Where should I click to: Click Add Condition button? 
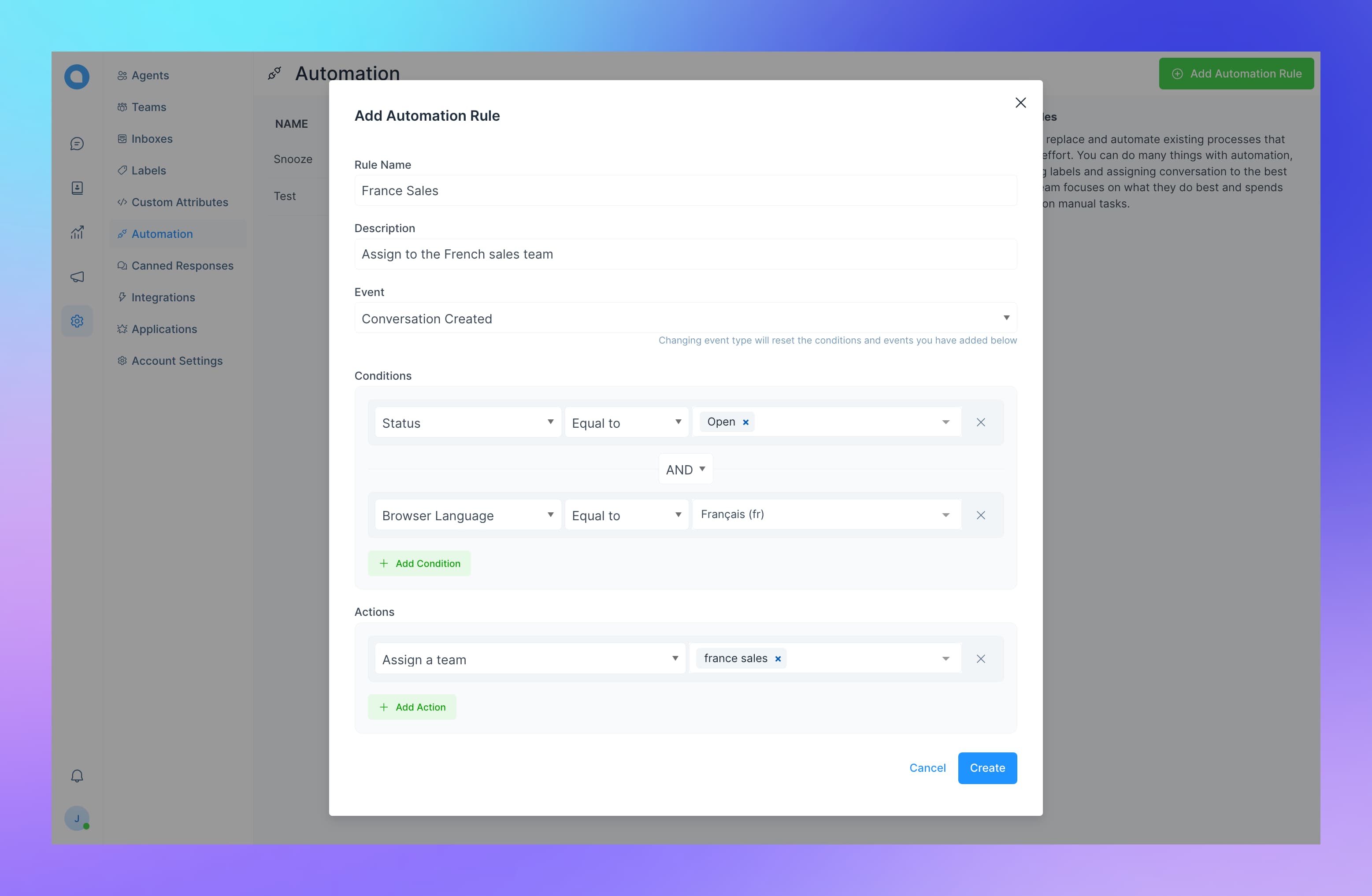pyautogui.click(x=419, y=563)
